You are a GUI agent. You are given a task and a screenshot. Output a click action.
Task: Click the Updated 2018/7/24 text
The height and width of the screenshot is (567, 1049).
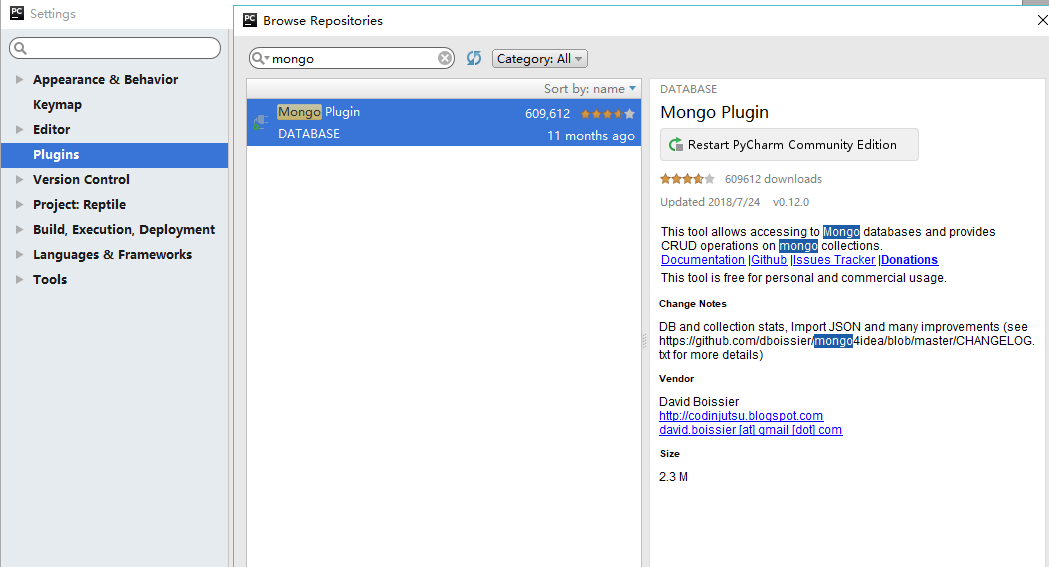coord(710,202)
